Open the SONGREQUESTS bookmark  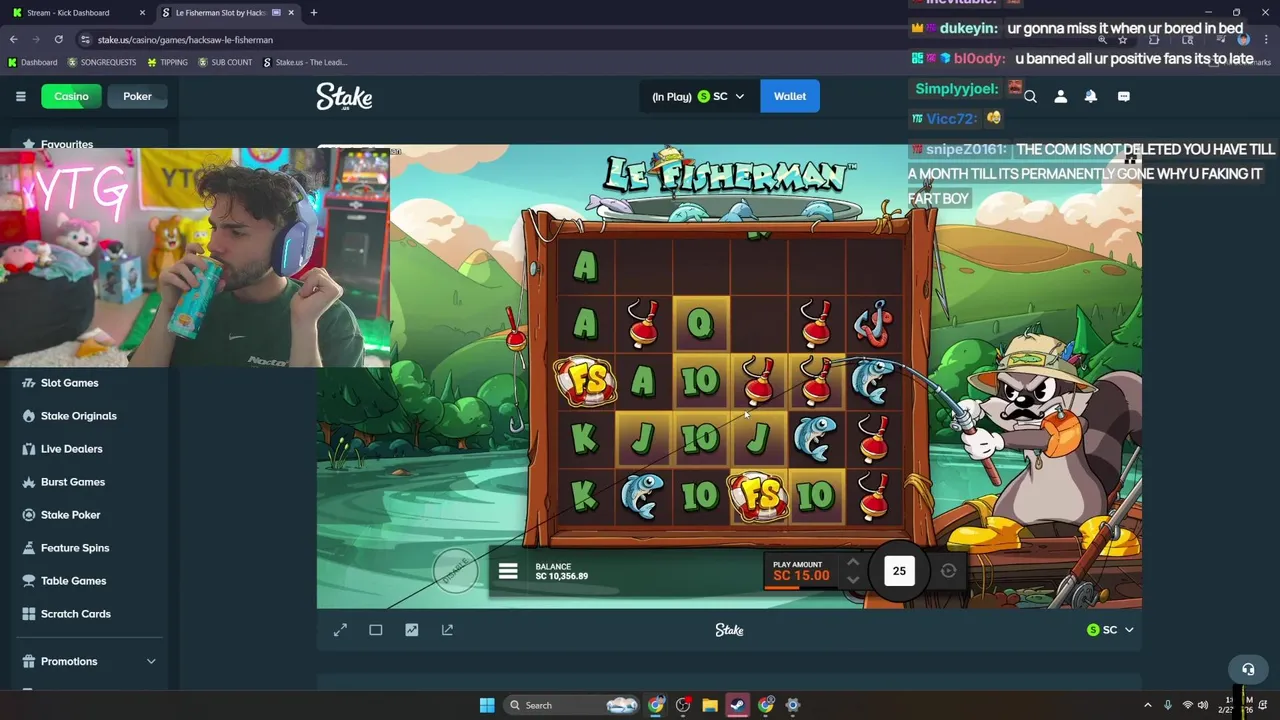click(x=102, y=62)
